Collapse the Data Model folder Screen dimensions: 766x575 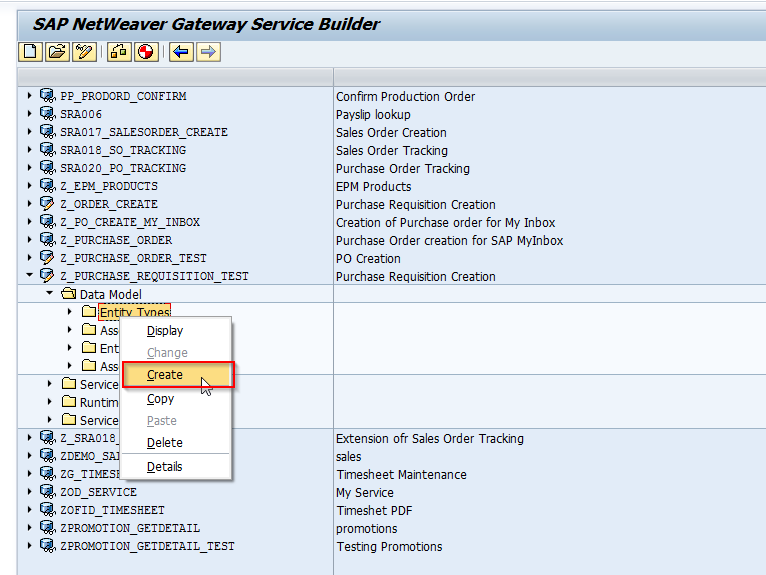(50, 294)
